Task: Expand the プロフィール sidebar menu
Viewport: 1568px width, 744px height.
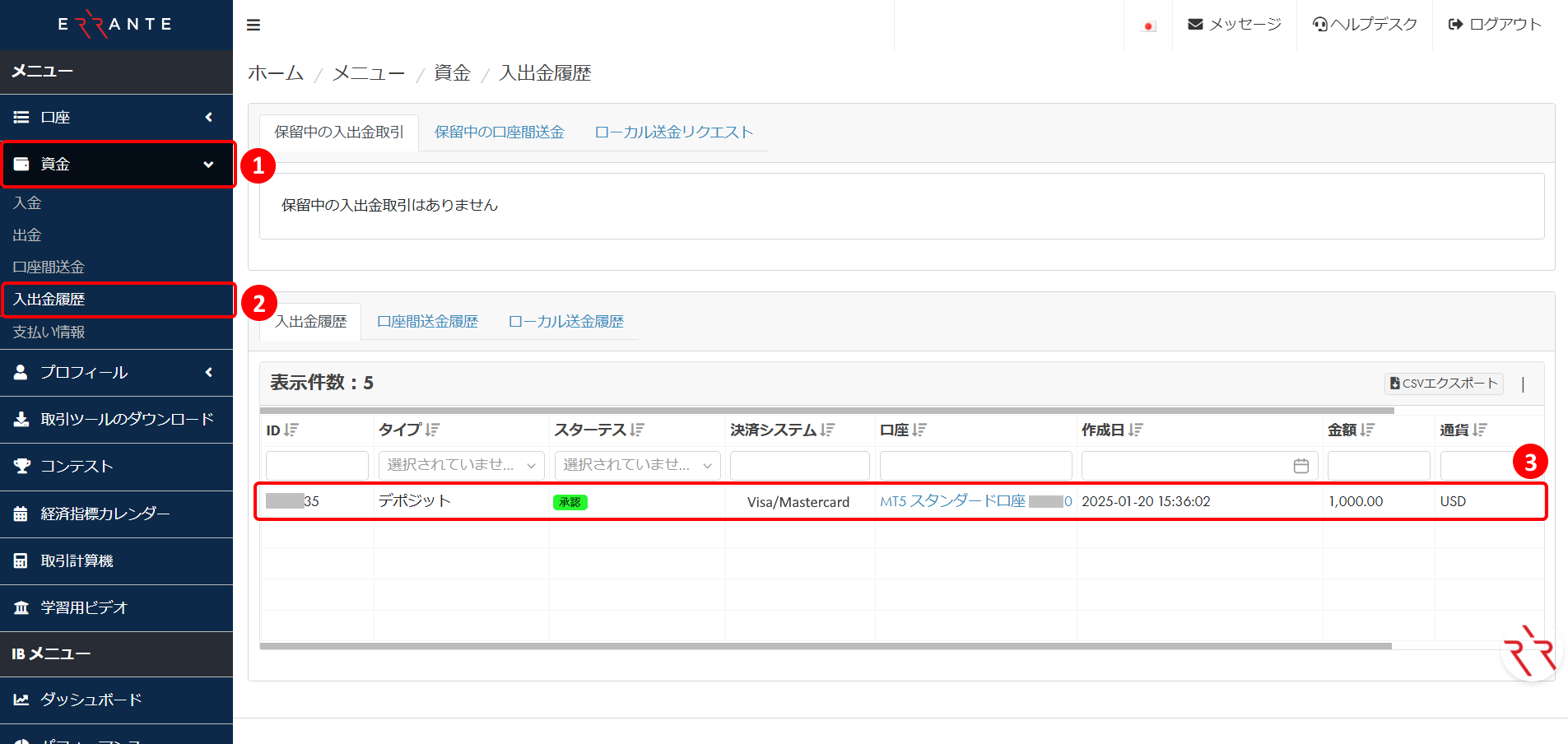Action: pos(117,373)
